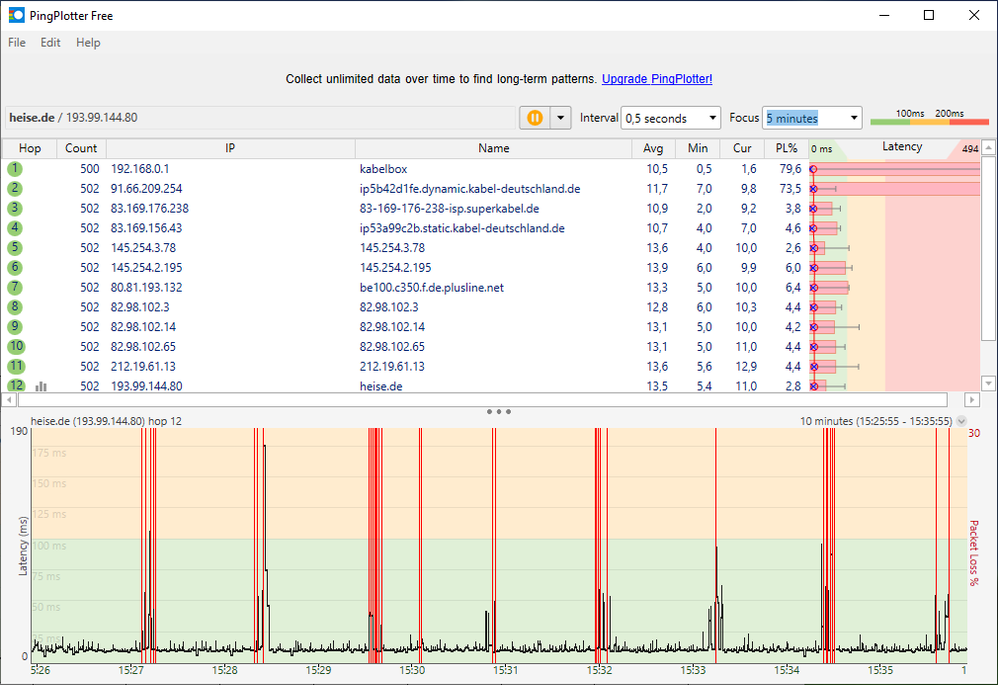
Task: Click the 100ms 200ms latency color scale
Action: coord(929,118)
